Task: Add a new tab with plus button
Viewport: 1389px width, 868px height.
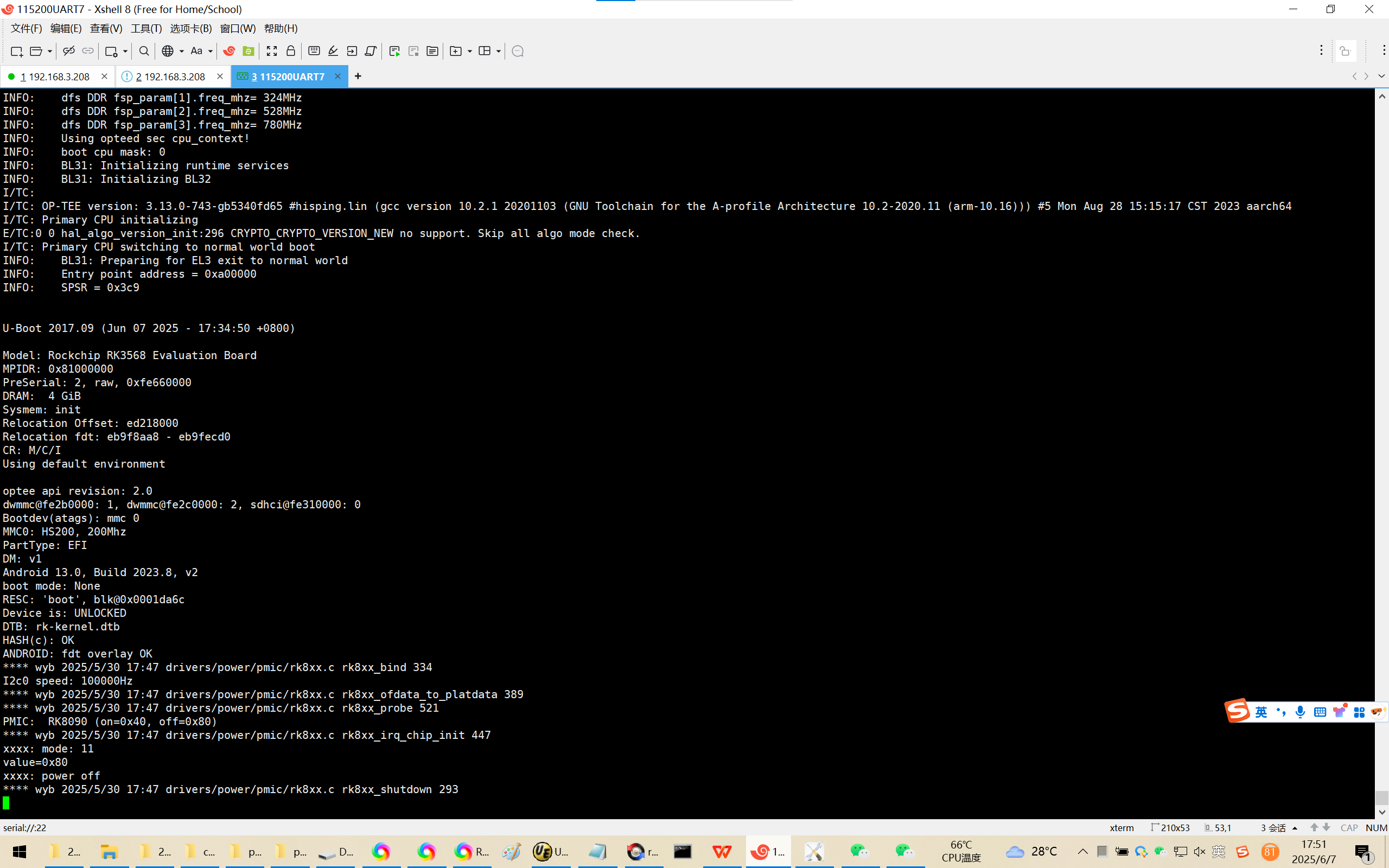Action: (358, 76)
